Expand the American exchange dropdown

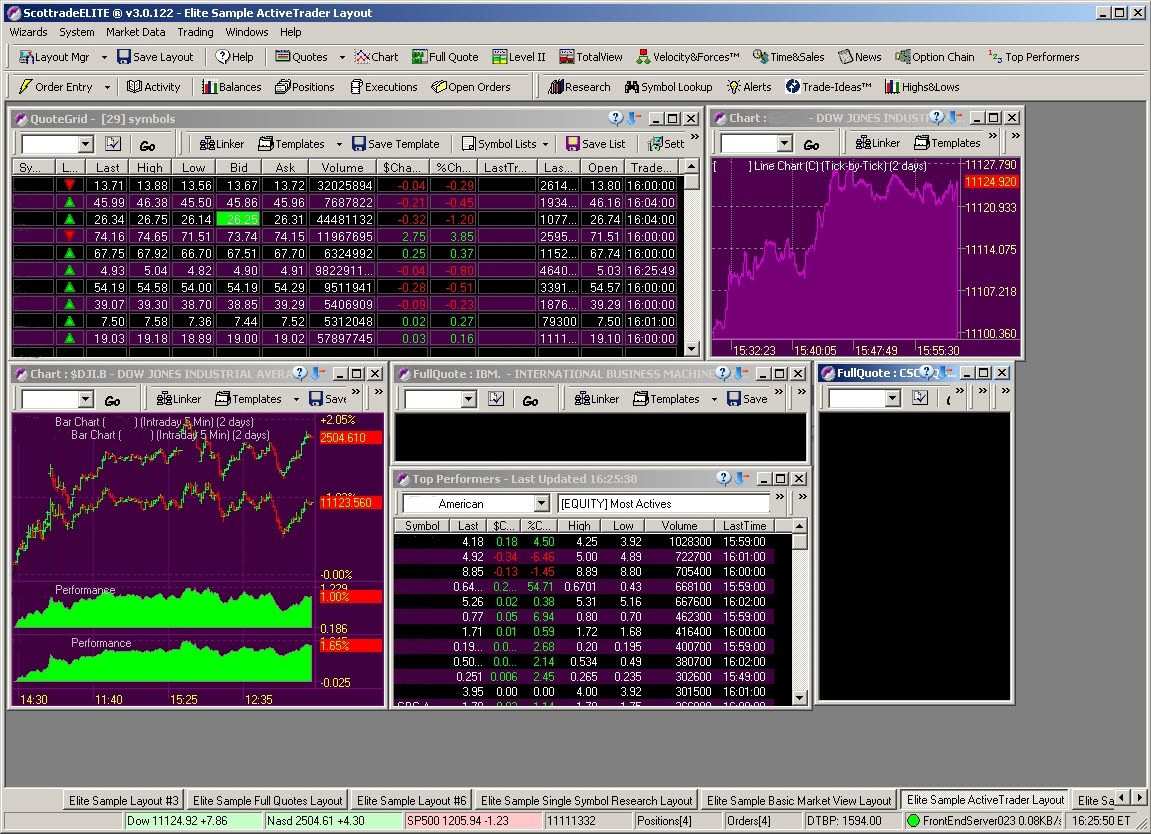541,504
